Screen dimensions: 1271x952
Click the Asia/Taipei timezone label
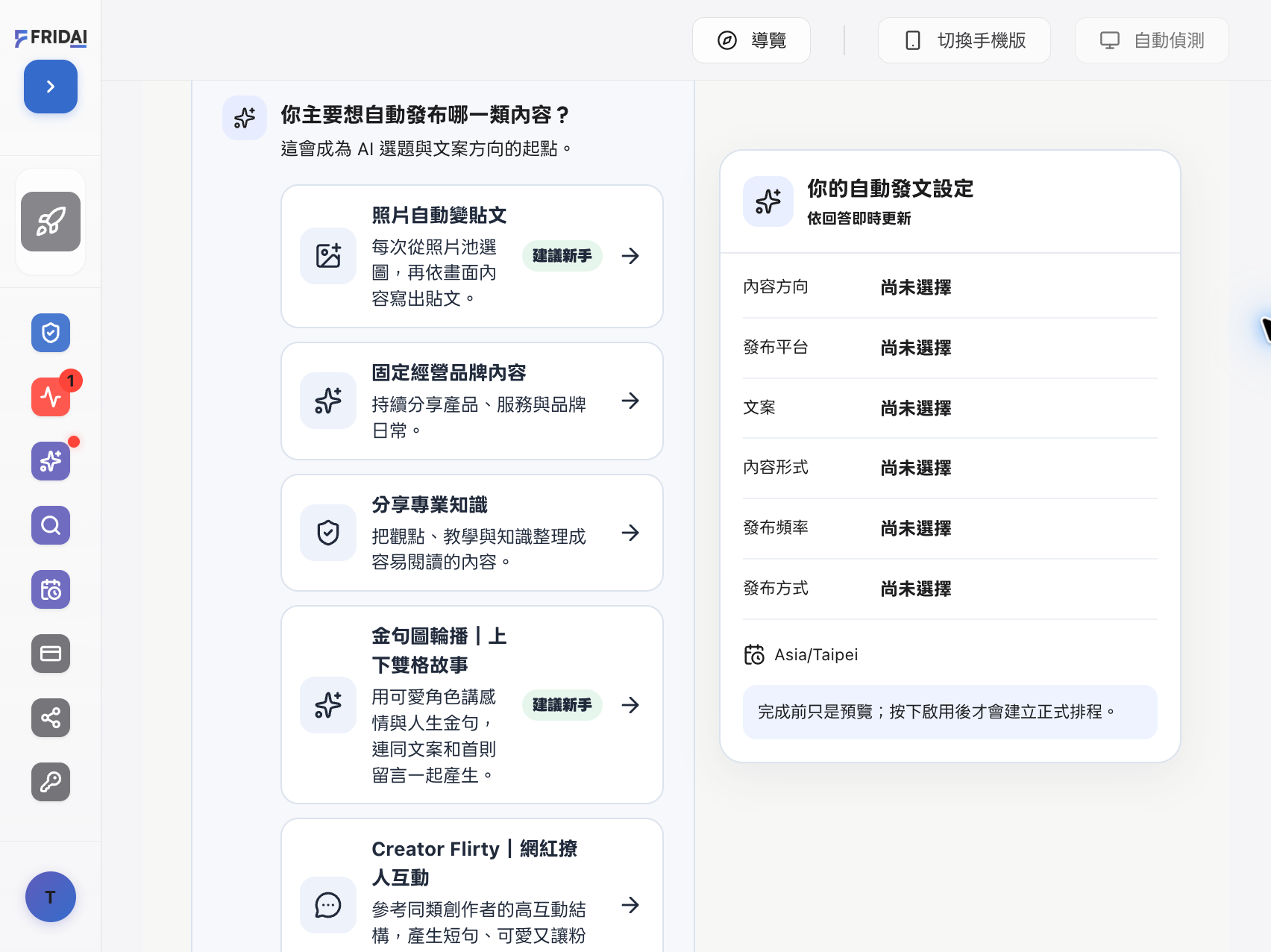pos(816,655)
